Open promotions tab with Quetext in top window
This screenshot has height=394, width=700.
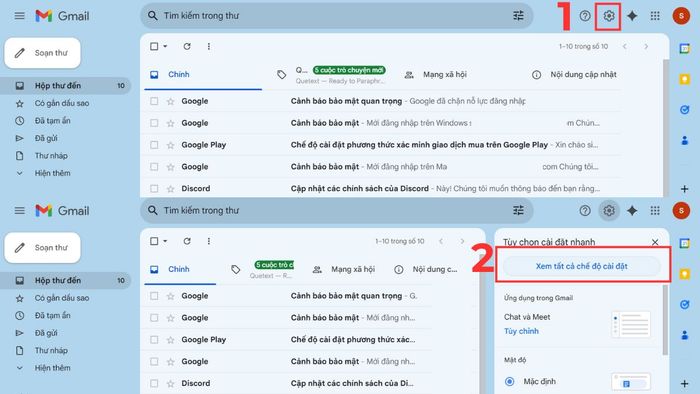(x=331, y=75)
